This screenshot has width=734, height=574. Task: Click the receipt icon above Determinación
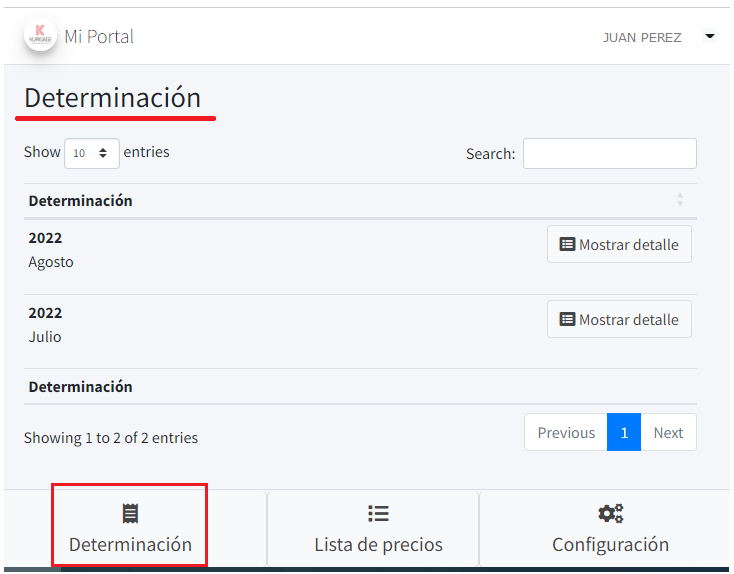[x=130, y=514]
